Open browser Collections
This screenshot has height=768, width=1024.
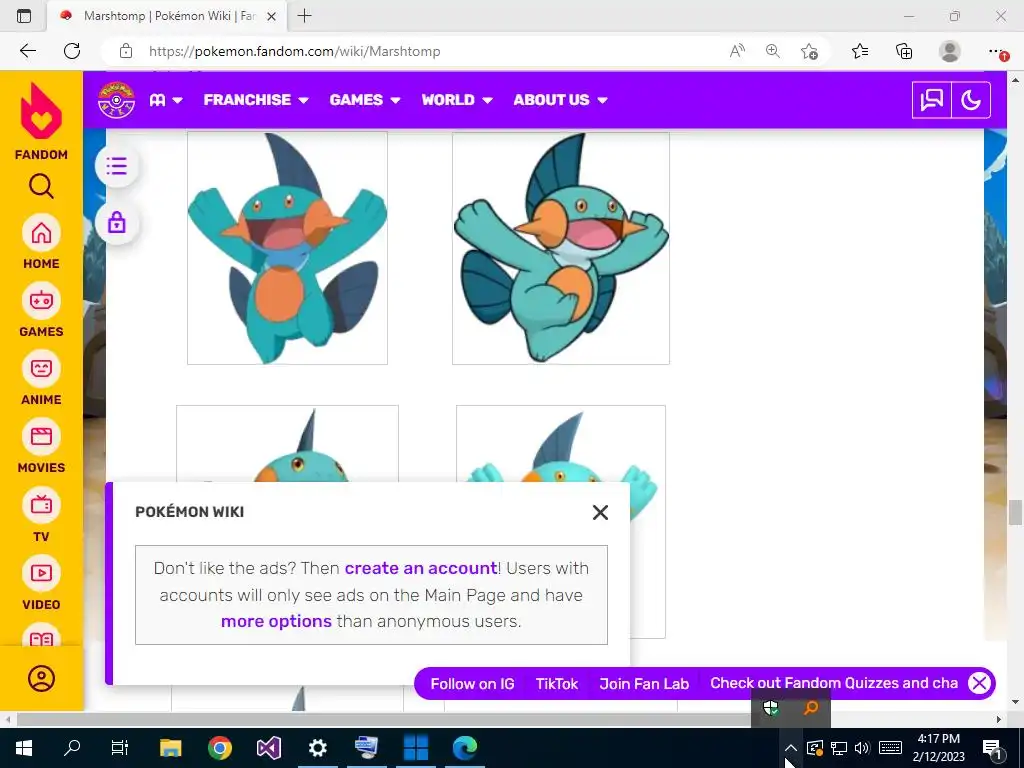pos(904,51)
